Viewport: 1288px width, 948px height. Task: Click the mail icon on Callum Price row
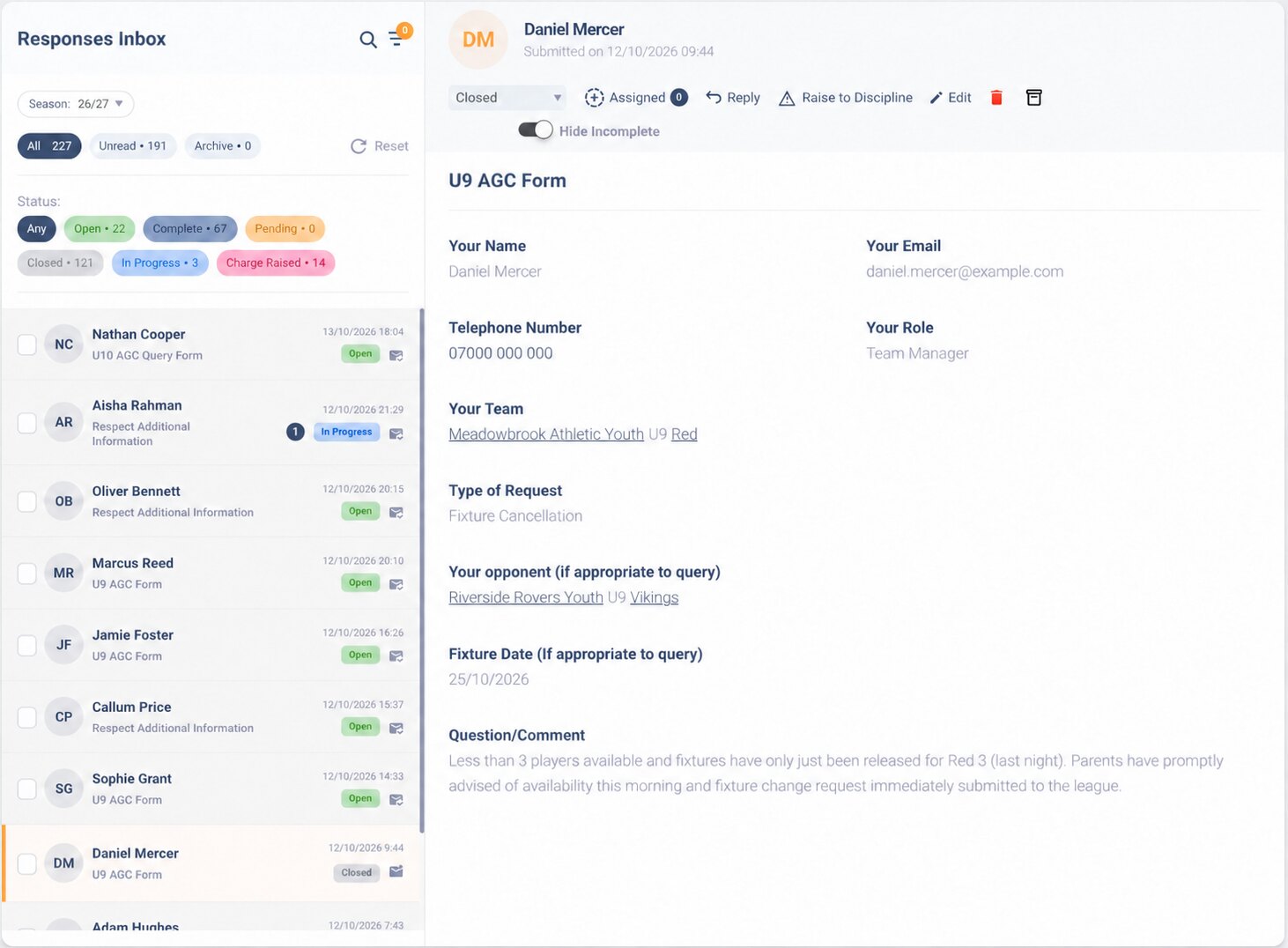point(396,728)
